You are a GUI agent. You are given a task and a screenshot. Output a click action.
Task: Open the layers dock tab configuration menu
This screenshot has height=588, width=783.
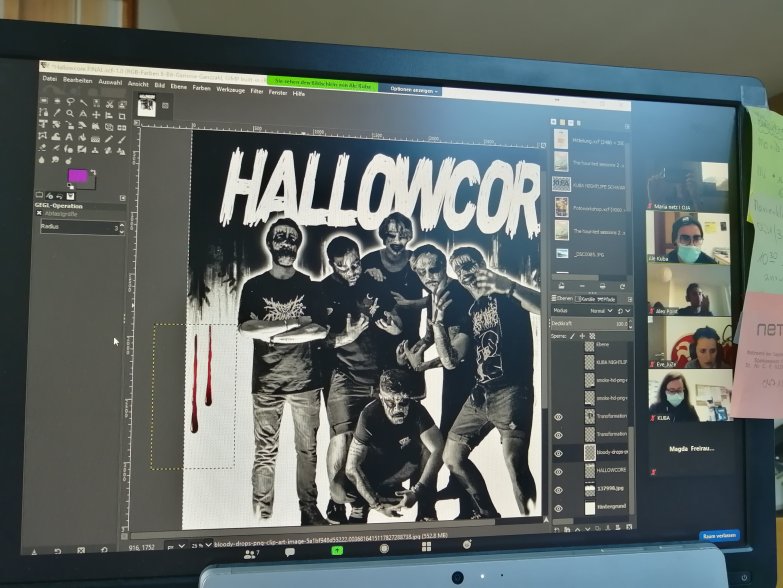pyautogui.click(x=630, y=299)
